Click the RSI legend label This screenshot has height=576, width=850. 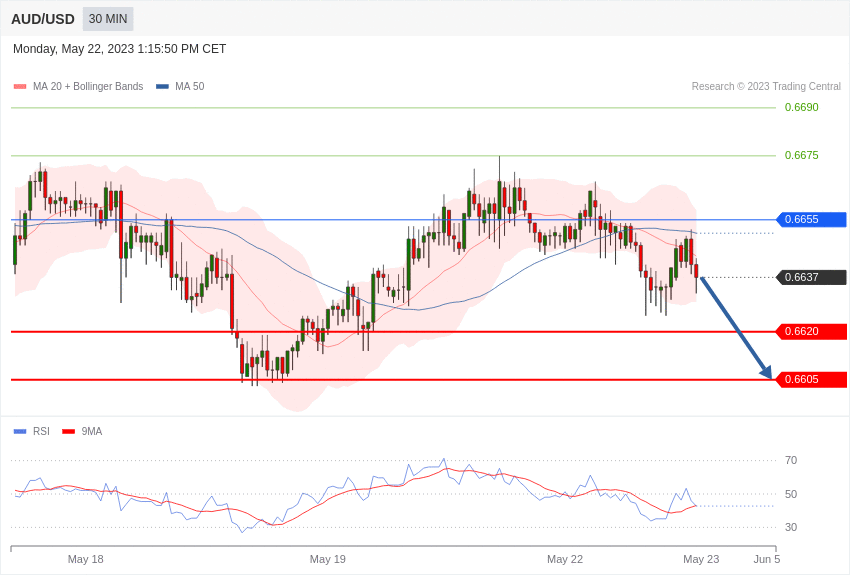point(41,432)
